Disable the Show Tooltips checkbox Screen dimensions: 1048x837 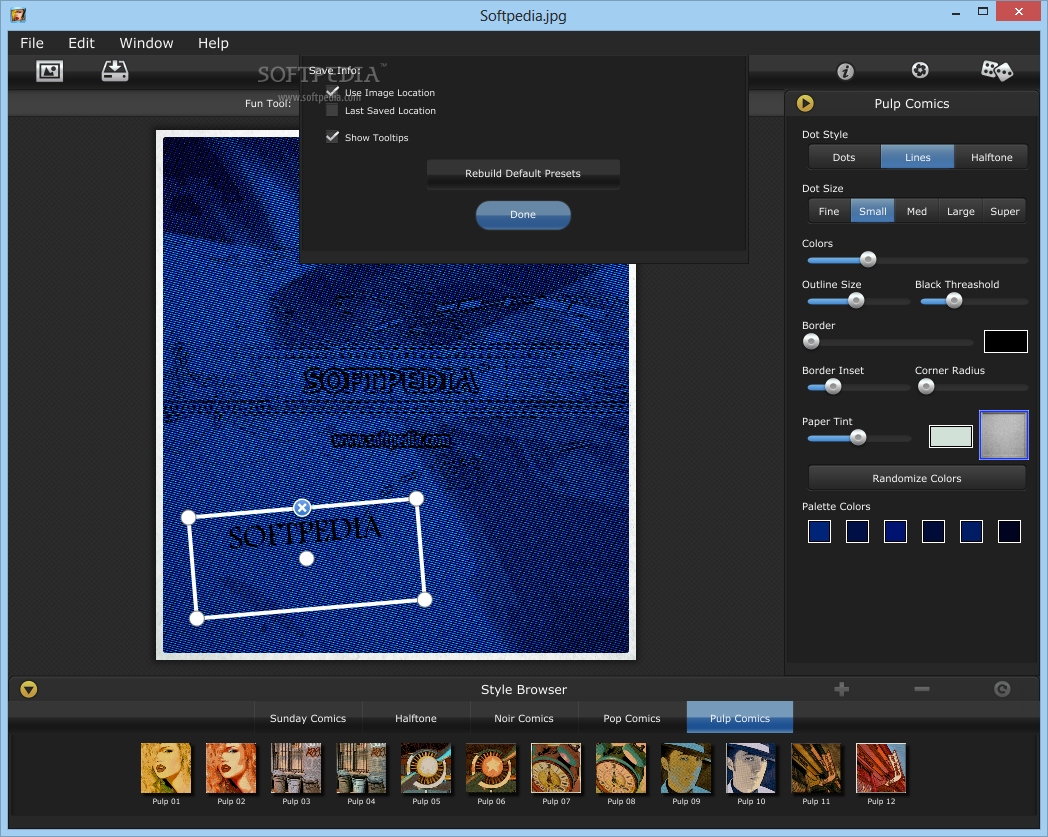click(333, 137)
